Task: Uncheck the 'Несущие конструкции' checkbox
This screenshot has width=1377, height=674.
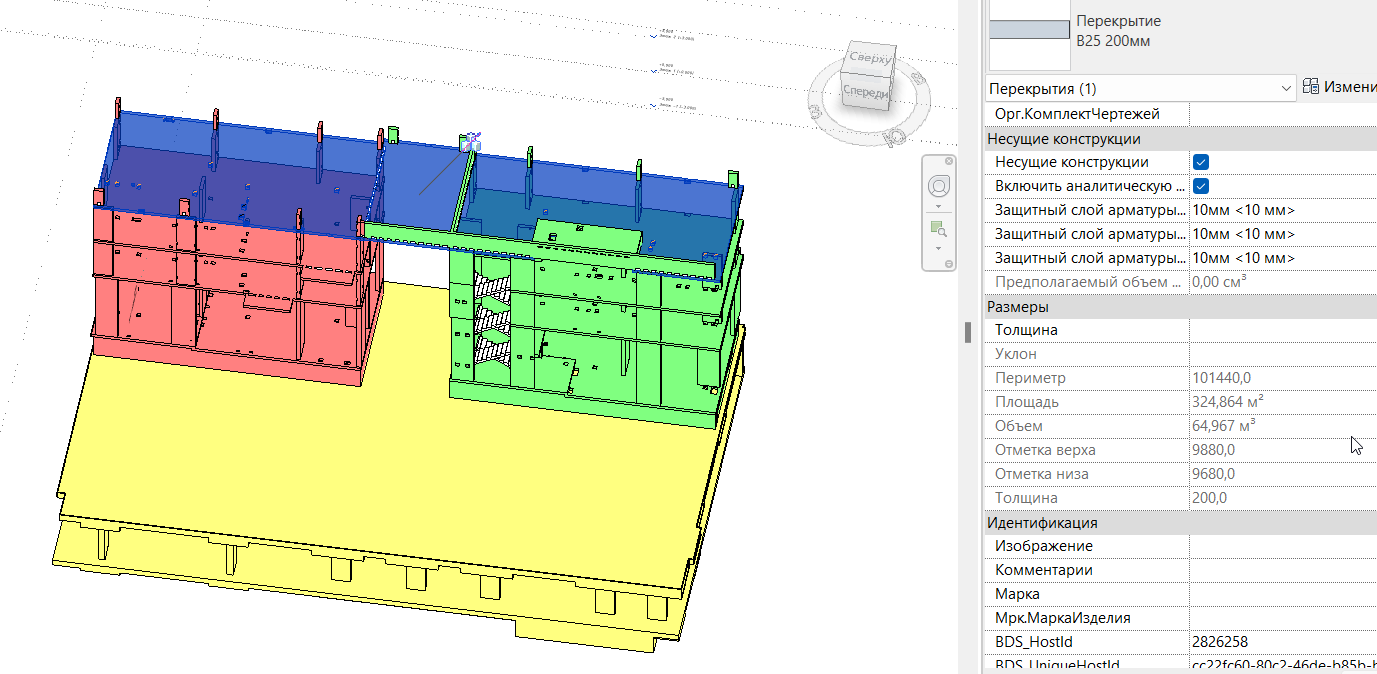Action: click(1201, 162)
